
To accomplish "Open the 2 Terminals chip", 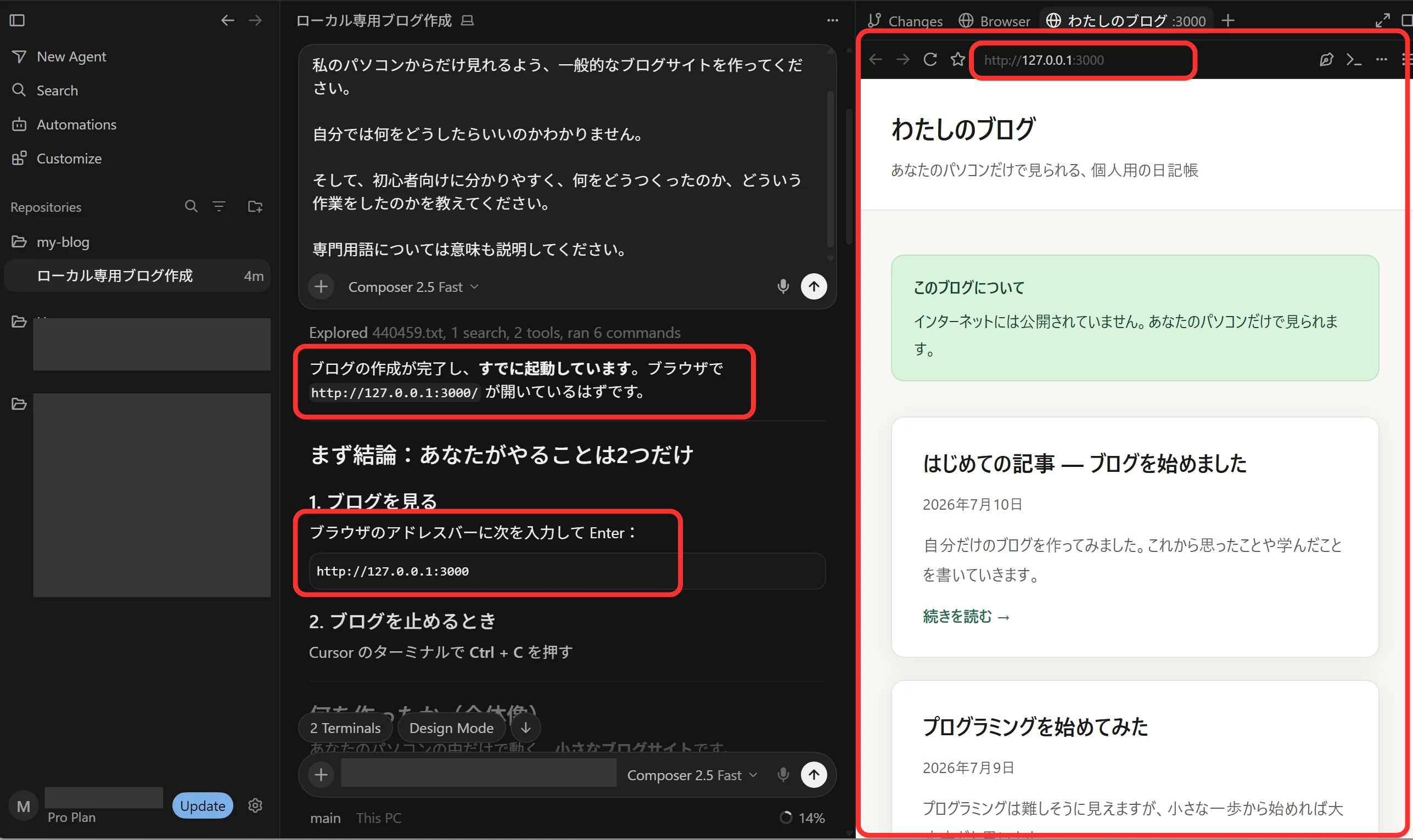I will 345,728.
